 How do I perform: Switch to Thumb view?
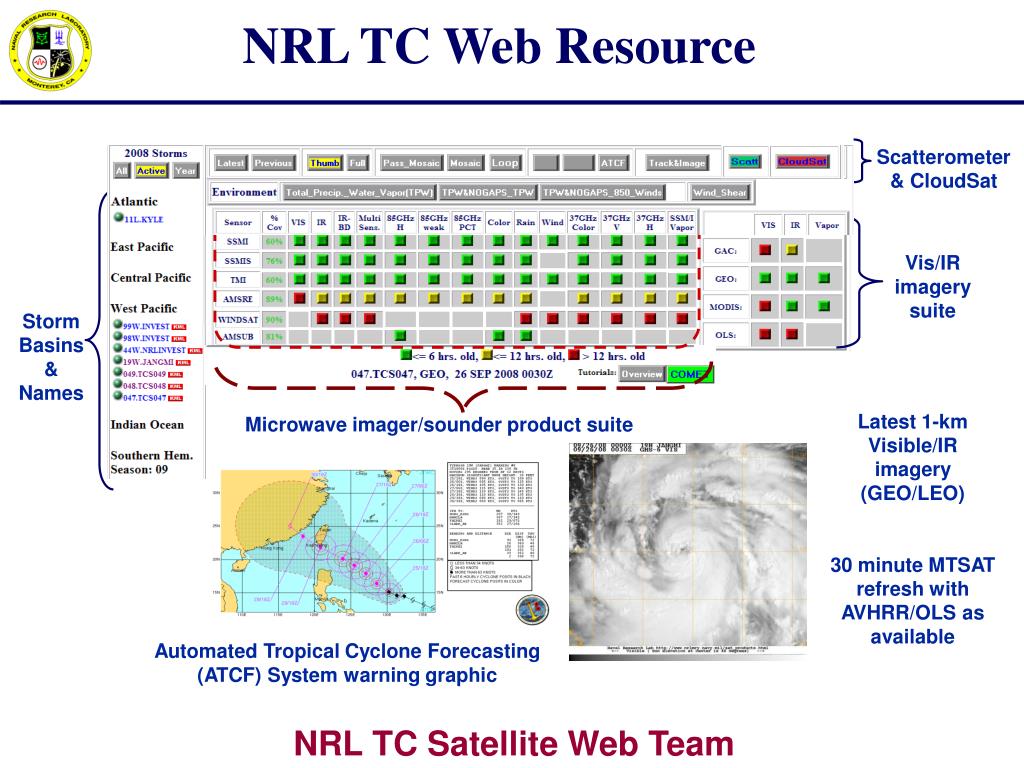[x=325, y=163]
